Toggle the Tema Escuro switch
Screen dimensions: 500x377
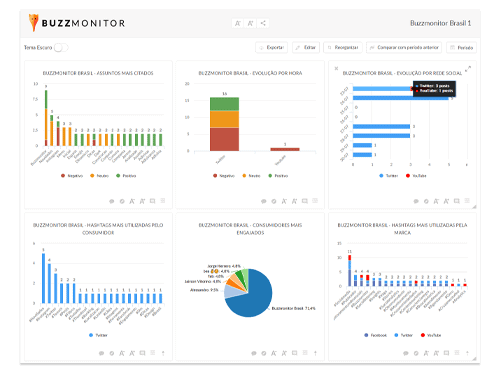(61, 48)
